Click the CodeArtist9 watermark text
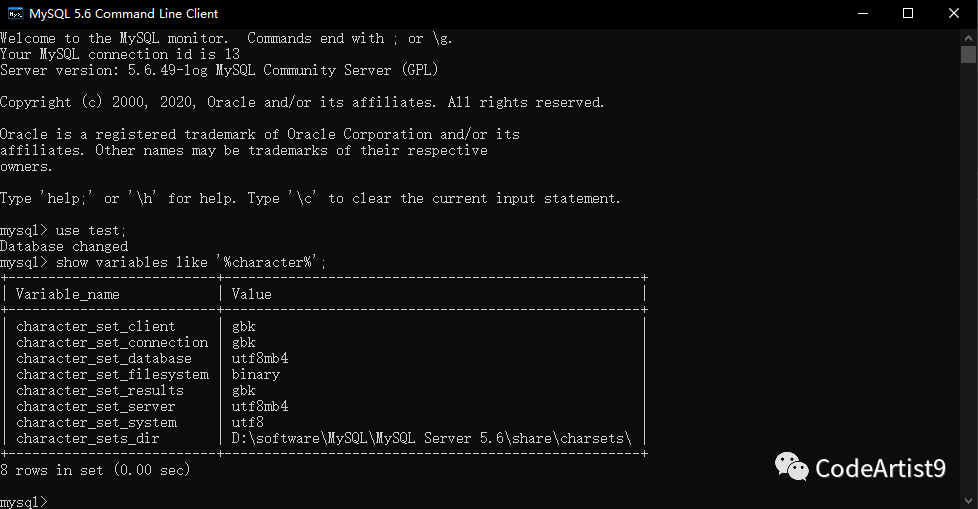Viewport: 978px width, 509px height. click(x=880, y=468)
